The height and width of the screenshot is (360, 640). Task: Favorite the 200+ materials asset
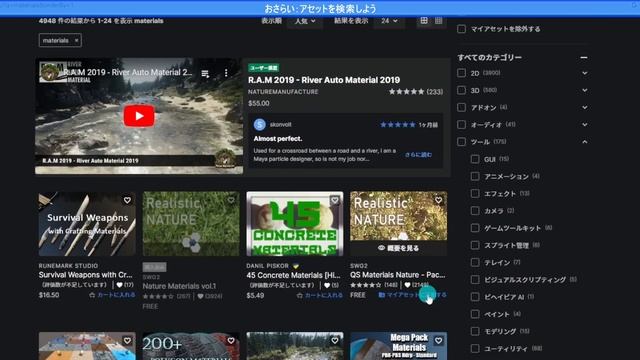click(231, 340)
